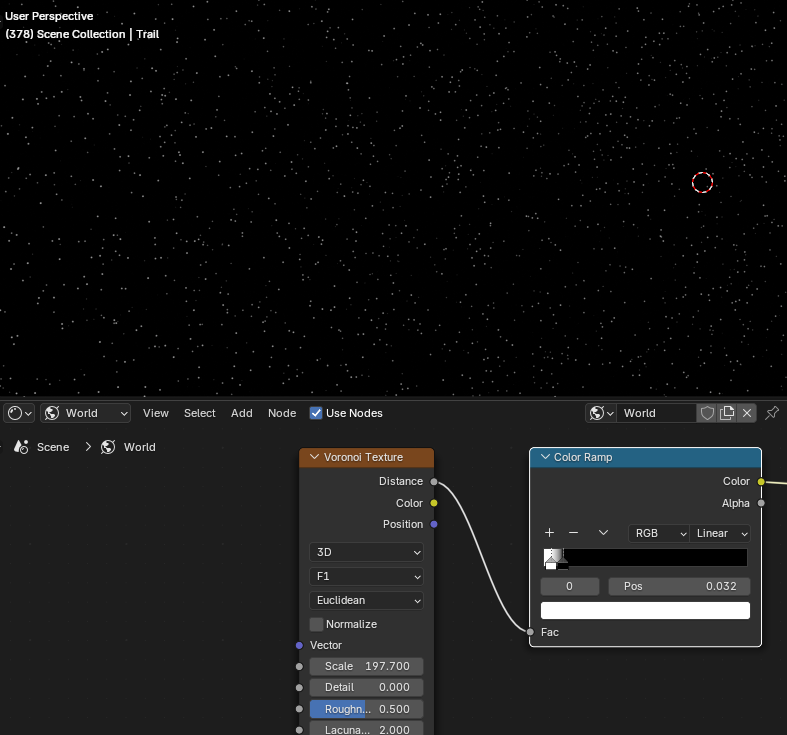The width and height of the screenshot is (787, 735).
Task: Unlink the World datablock with X icon
Action: 747,413
